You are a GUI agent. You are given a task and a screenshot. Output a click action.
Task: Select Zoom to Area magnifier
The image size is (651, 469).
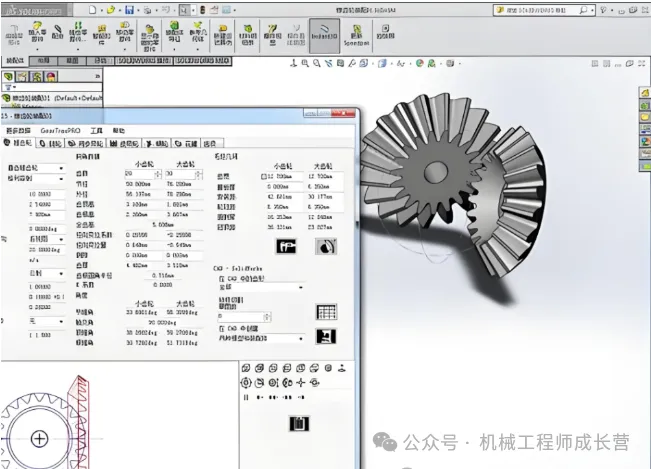pos(317,64)
